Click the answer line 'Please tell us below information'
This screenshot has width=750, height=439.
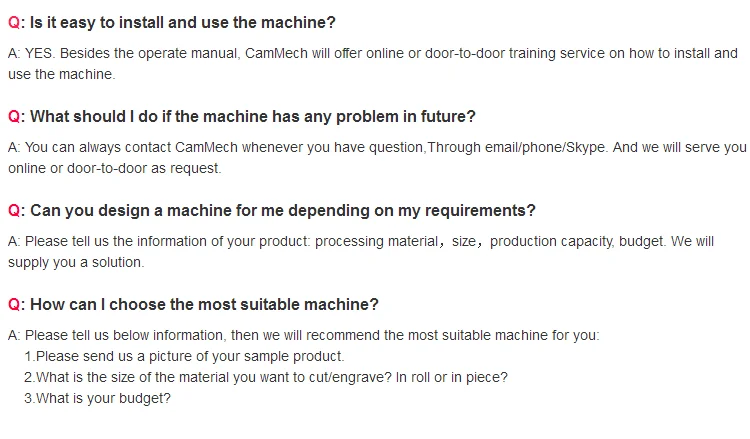tap(303, 336)
